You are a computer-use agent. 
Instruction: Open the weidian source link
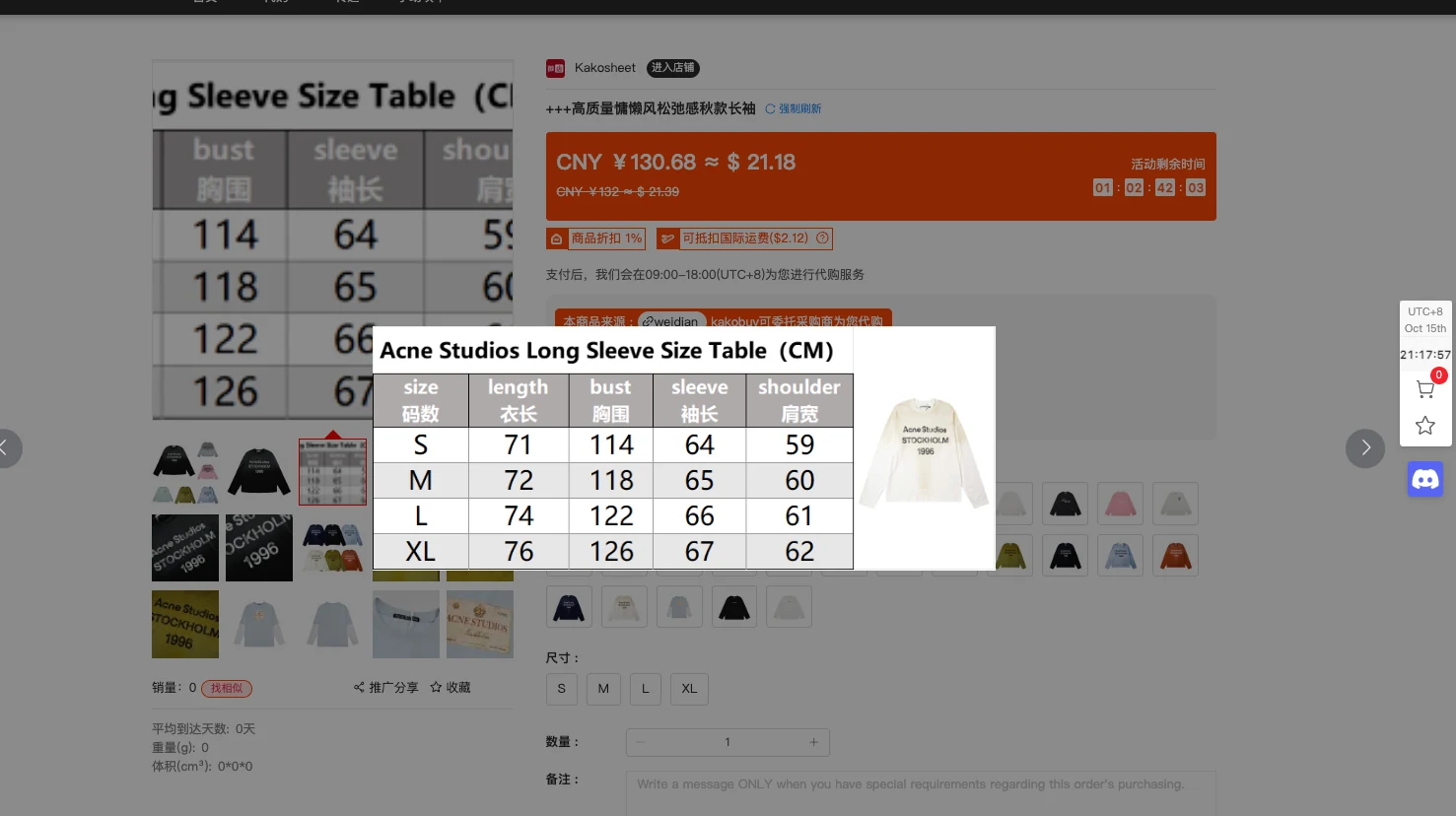tap(671, 320)
